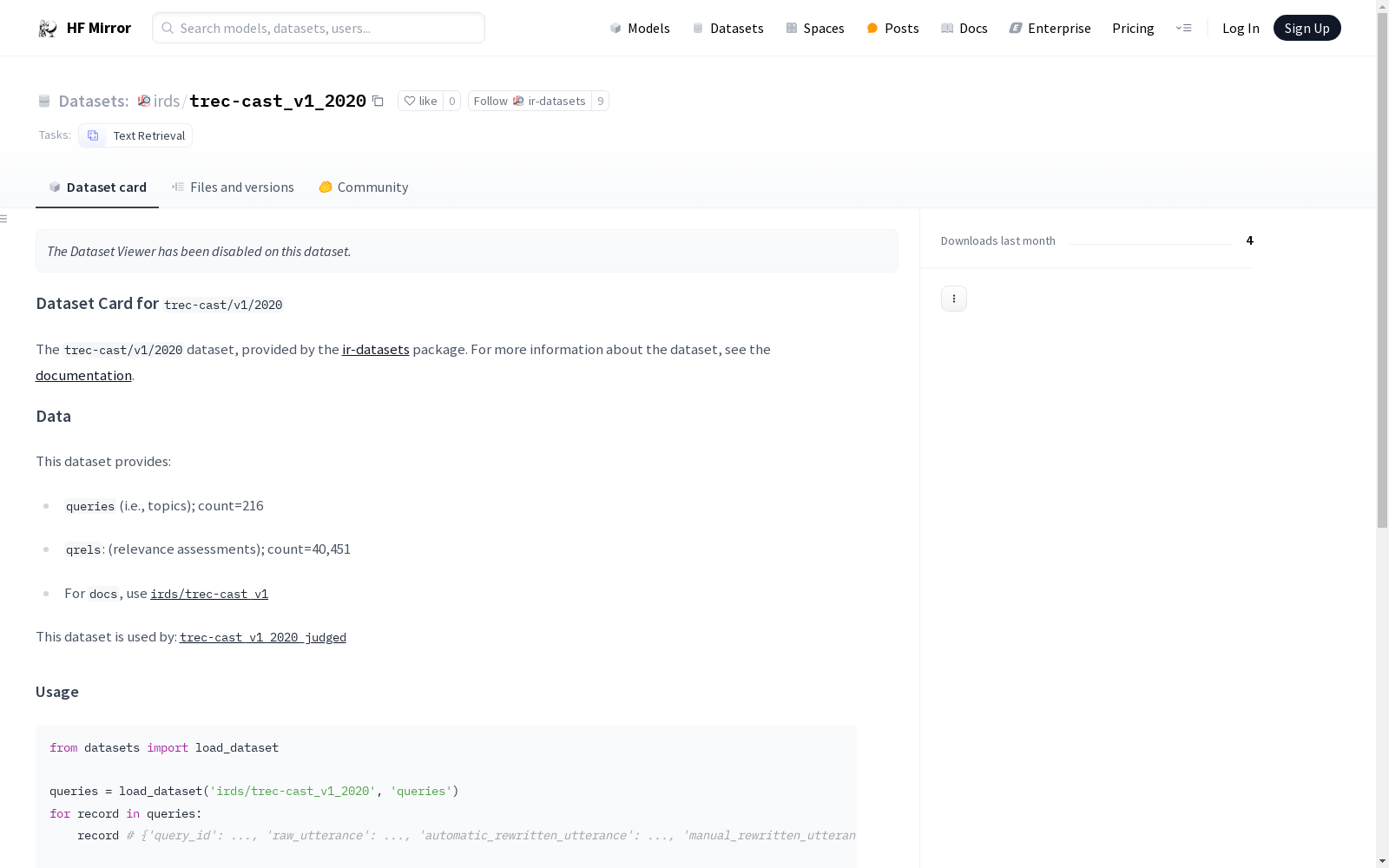Open the three-dot options menu in sidebar

coord(953,299)
